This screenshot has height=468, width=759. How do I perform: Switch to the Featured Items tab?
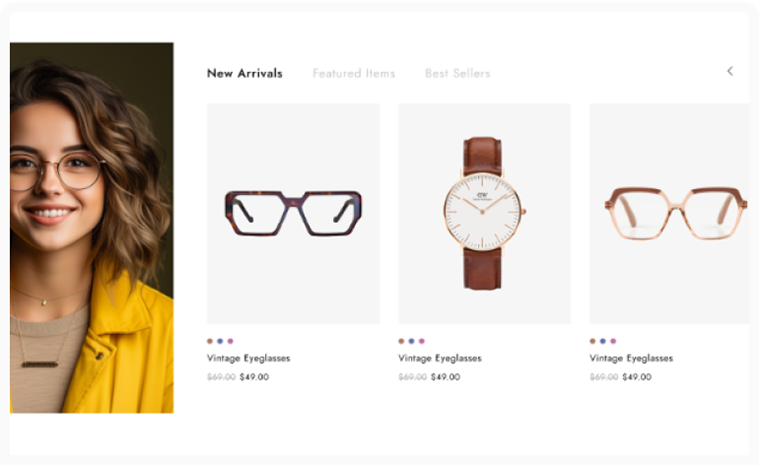[x=354, y=74]
